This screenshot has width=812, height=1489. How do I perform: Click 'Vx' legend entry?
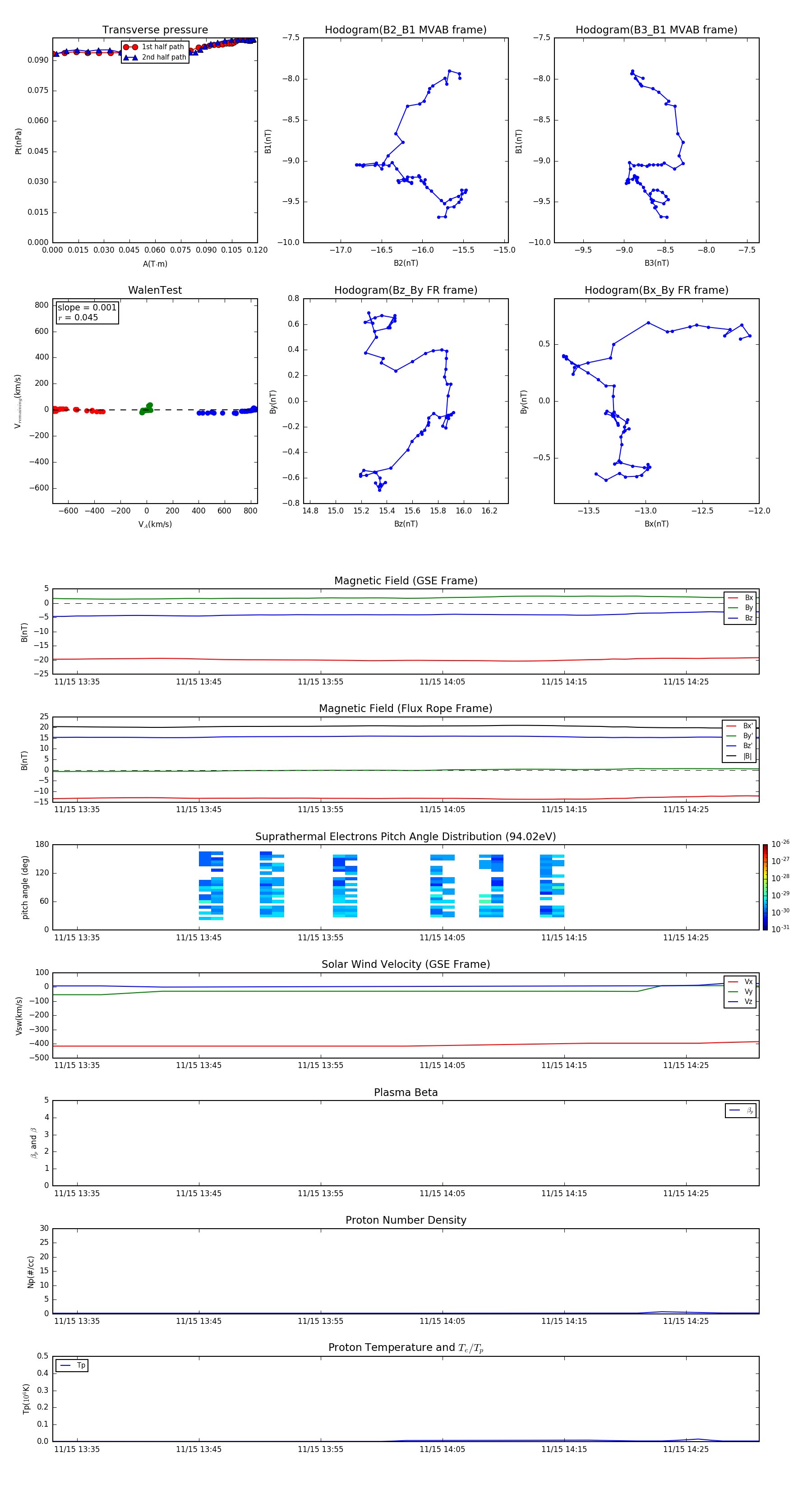(740, 981)
